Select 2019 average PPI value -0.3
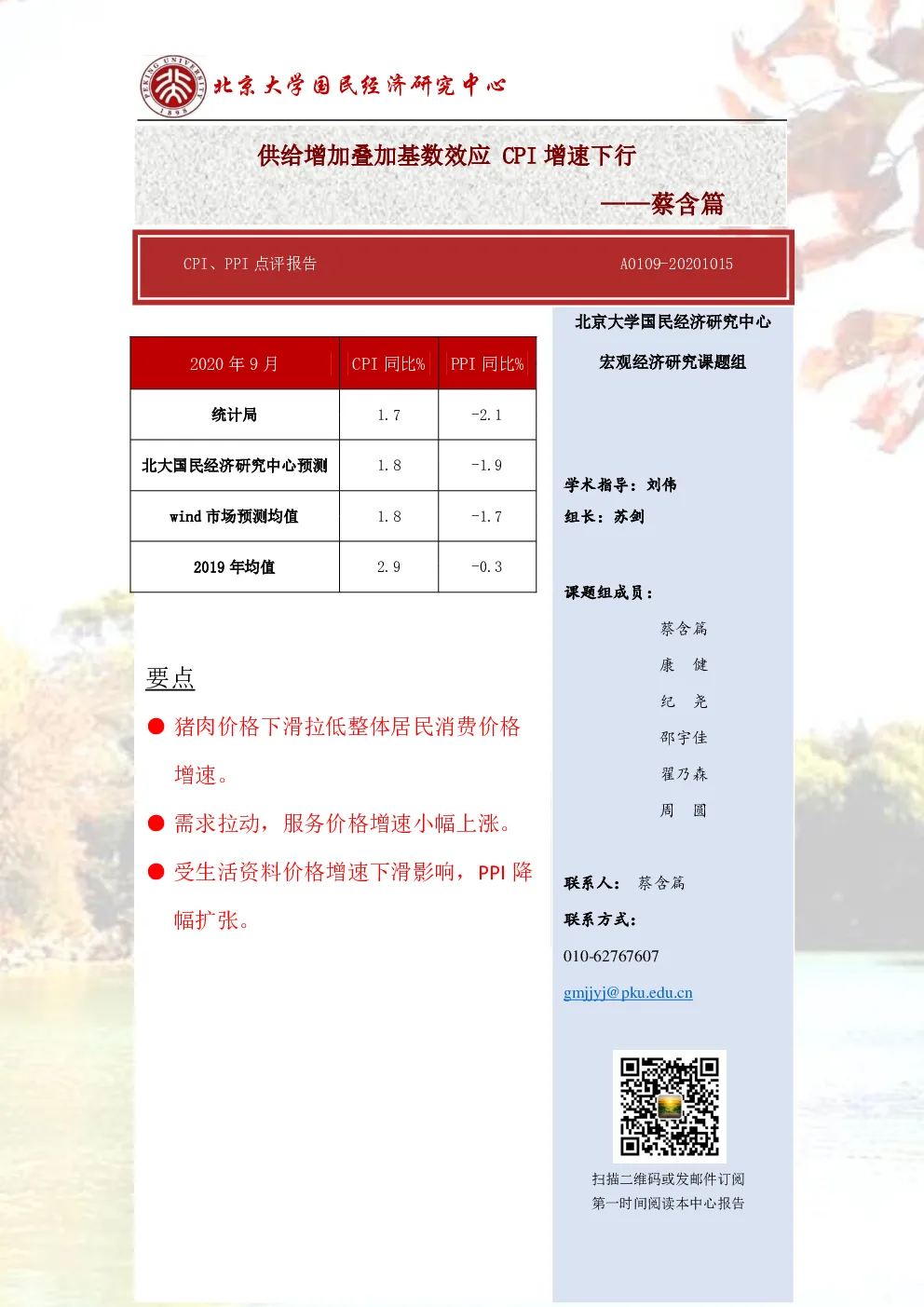The height and width of the screenshot is (1307, 924). pyautogui.click(x=486, y=566)
